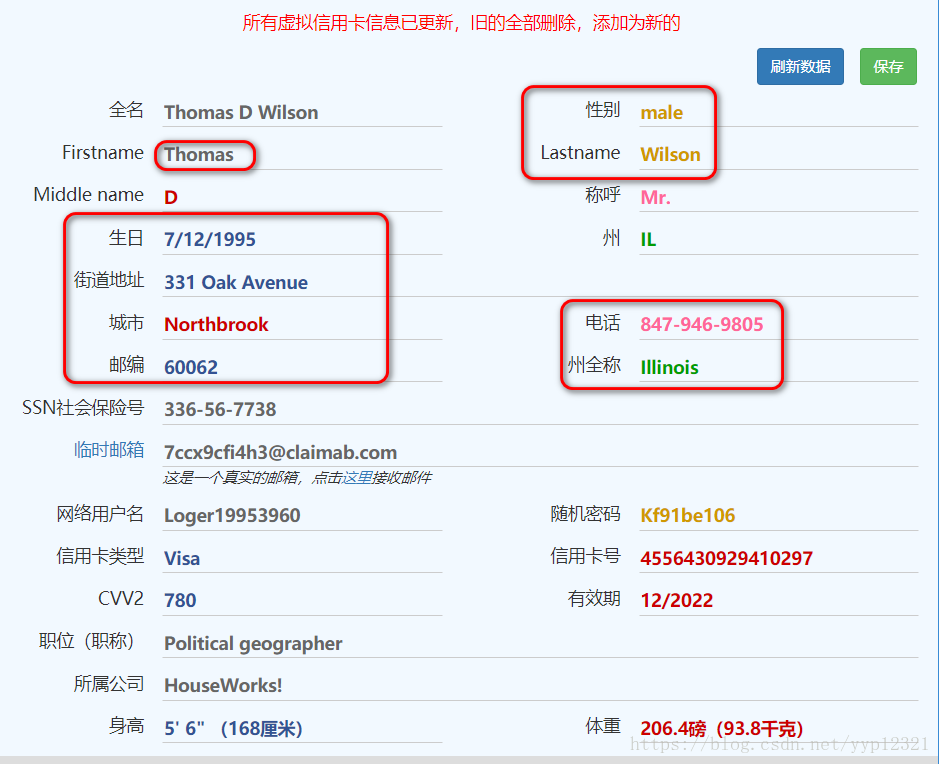Click the 所属公司 label

(x=109, y=684)
